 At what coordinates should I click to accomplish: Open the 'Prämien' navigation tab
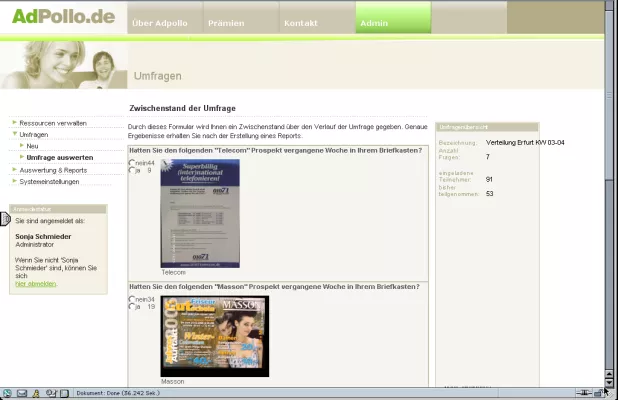(225, 22)
